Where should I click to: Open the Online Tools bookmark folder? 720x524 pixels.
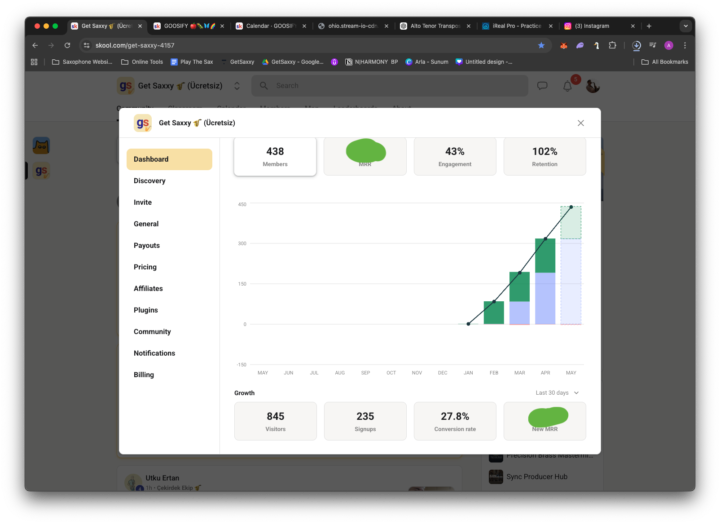[x=142, y=62]
